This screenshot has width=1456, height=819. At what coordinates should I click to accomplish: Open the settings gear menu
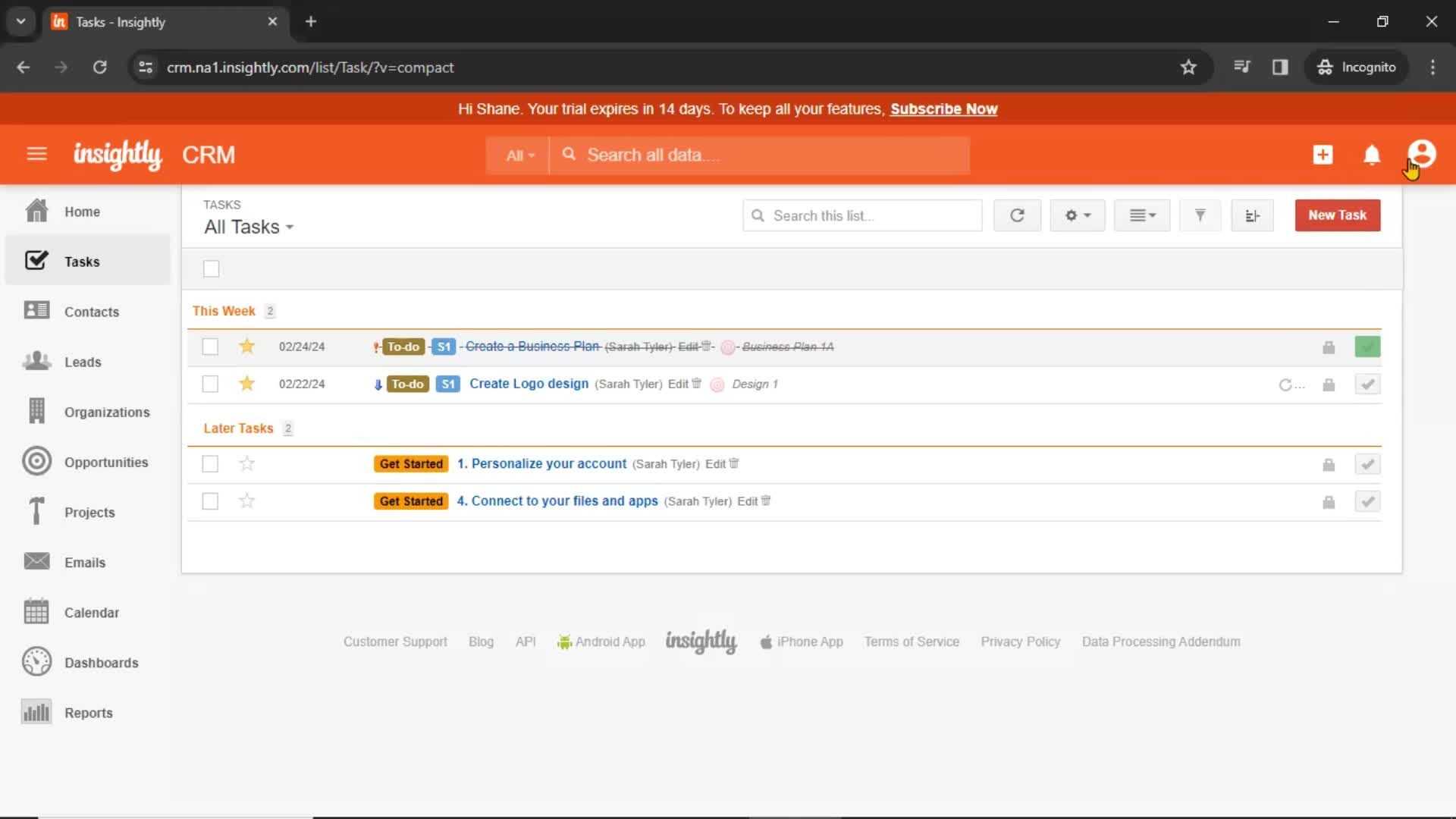[1077, 215]
